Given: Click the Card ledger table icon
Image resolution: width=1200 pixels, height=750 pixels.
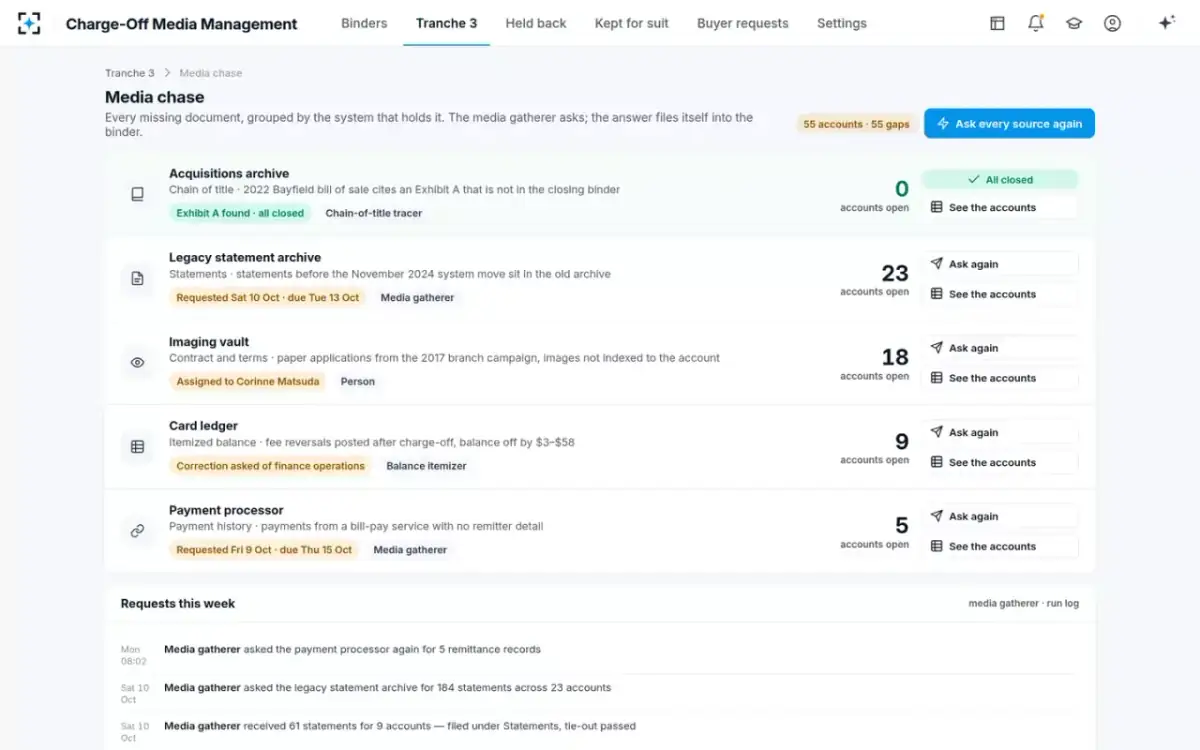Looking at the screenshot, I should [138, 447].
